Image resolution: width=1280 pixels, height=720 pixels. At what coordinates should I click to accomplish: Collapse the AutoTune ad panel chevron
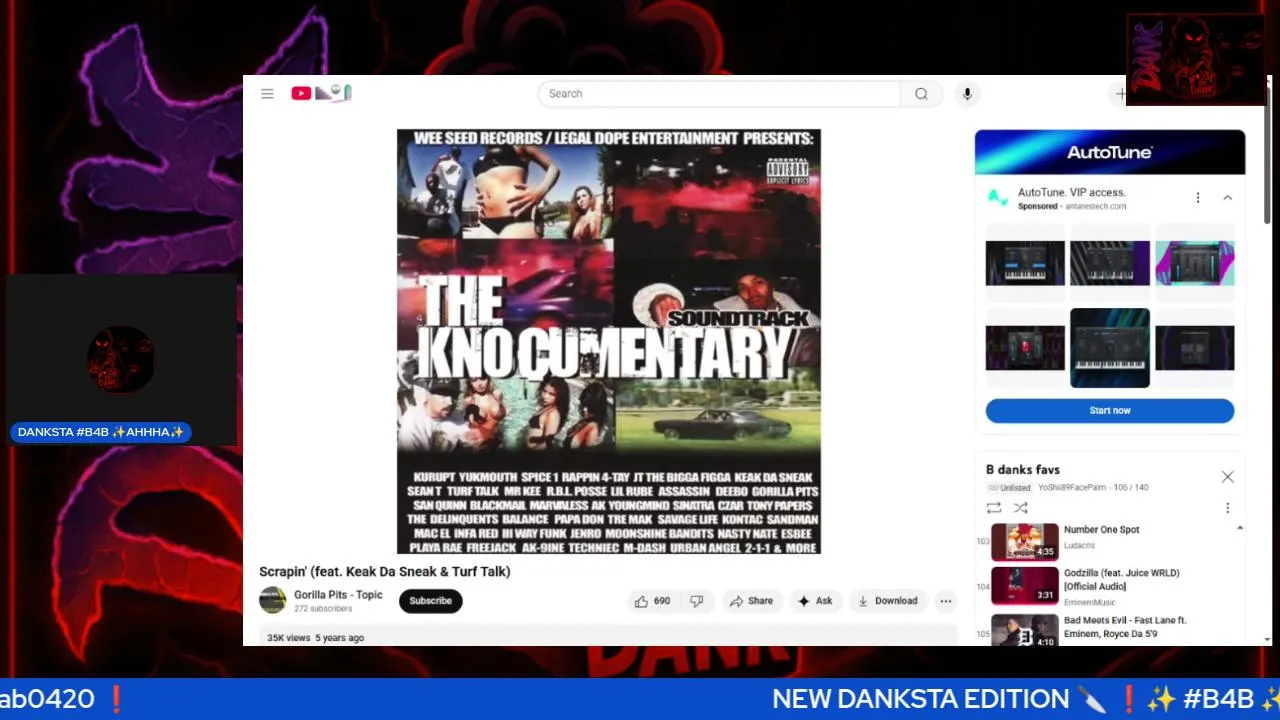pos(1228,198)
